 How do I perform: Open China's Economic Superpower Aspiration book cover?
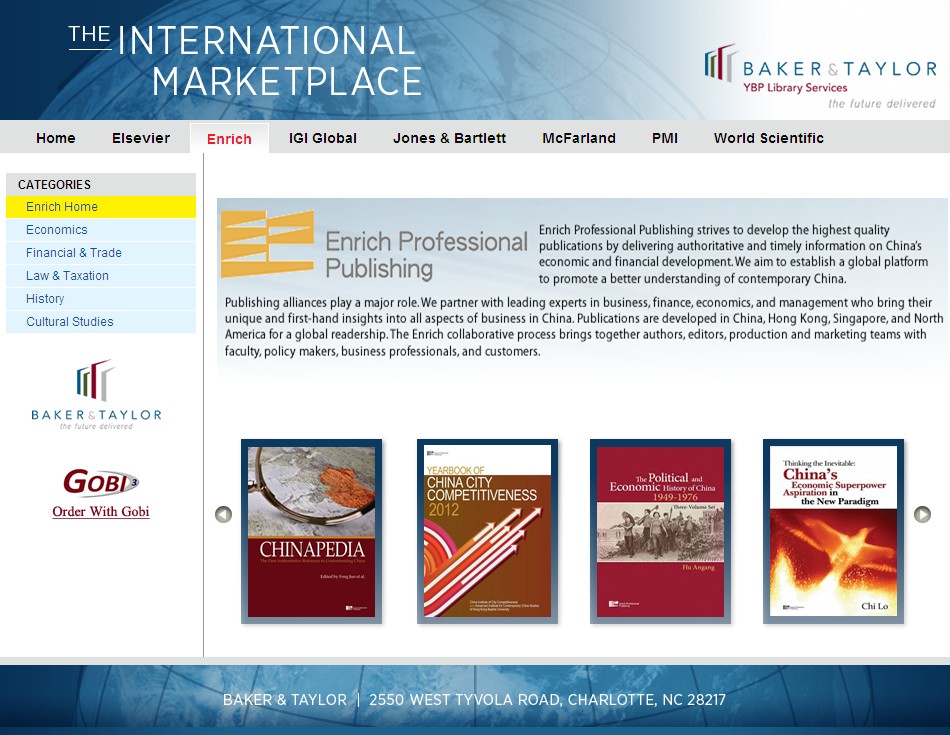pos(833,531)
